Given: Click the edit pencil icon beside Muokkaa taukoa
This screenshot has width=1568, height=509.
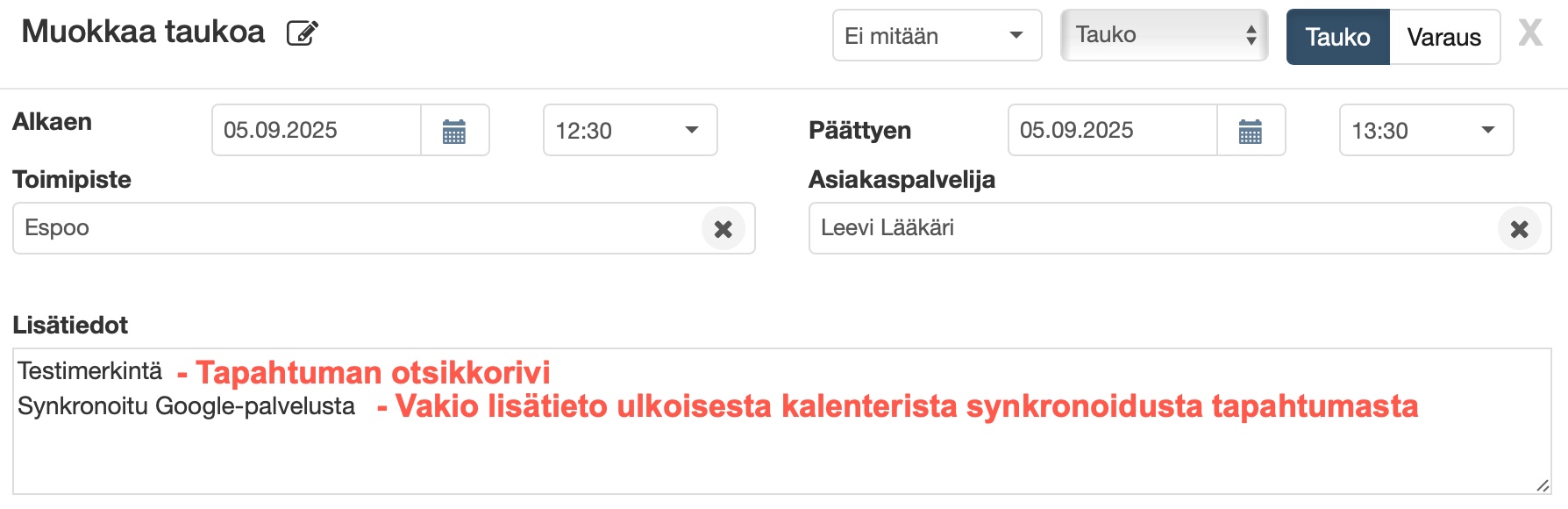Looking at the screenshot, I should [302, 33].
